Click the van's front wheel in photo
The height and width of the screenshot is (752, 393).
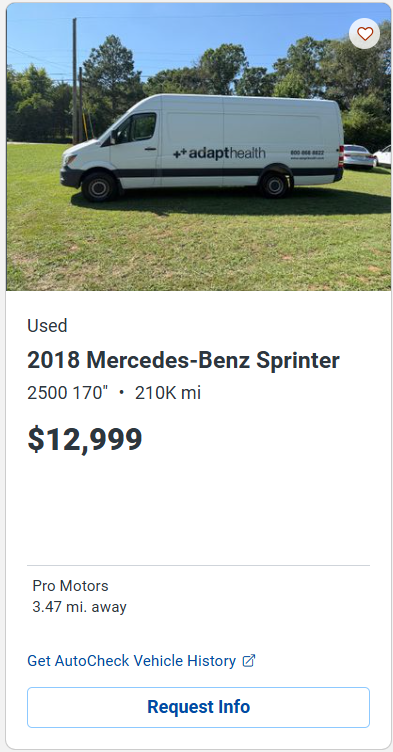click(x=99, y=187)
